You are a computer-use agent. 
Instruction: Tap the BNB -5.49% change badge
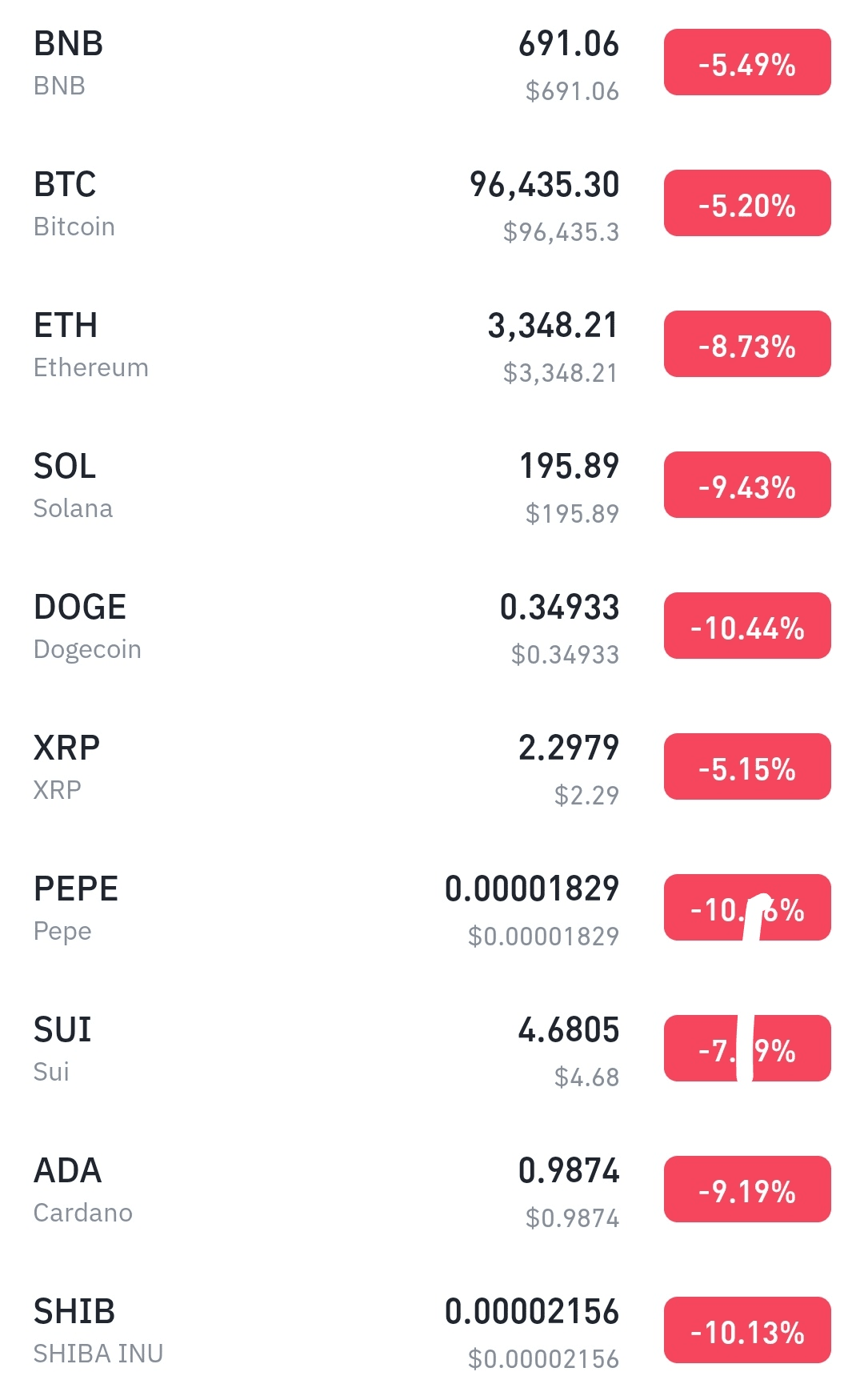(x=747, y=62)
